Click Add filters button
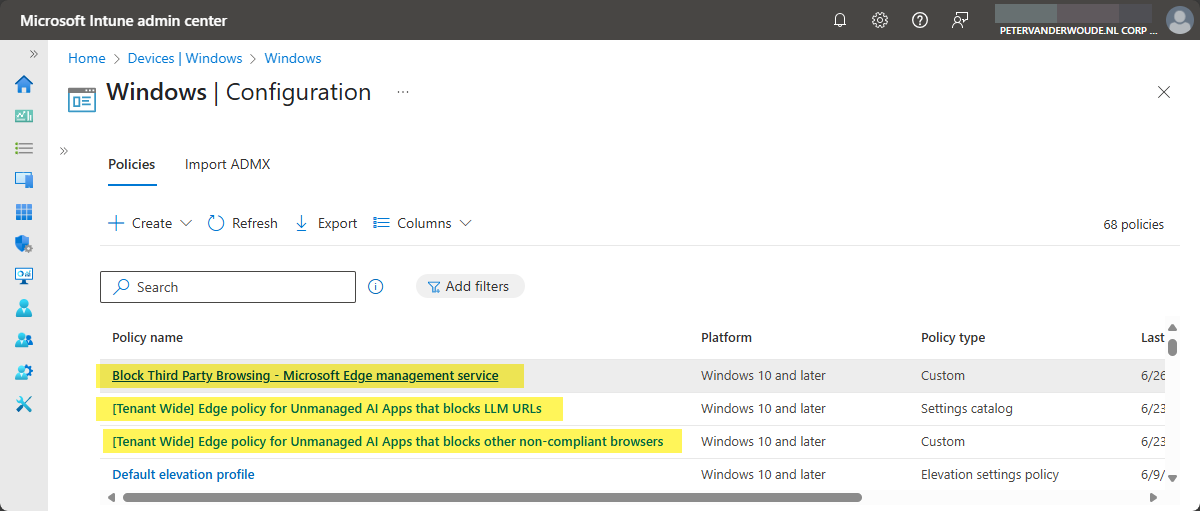This screenshot has height=511, width=1200. 469,286
